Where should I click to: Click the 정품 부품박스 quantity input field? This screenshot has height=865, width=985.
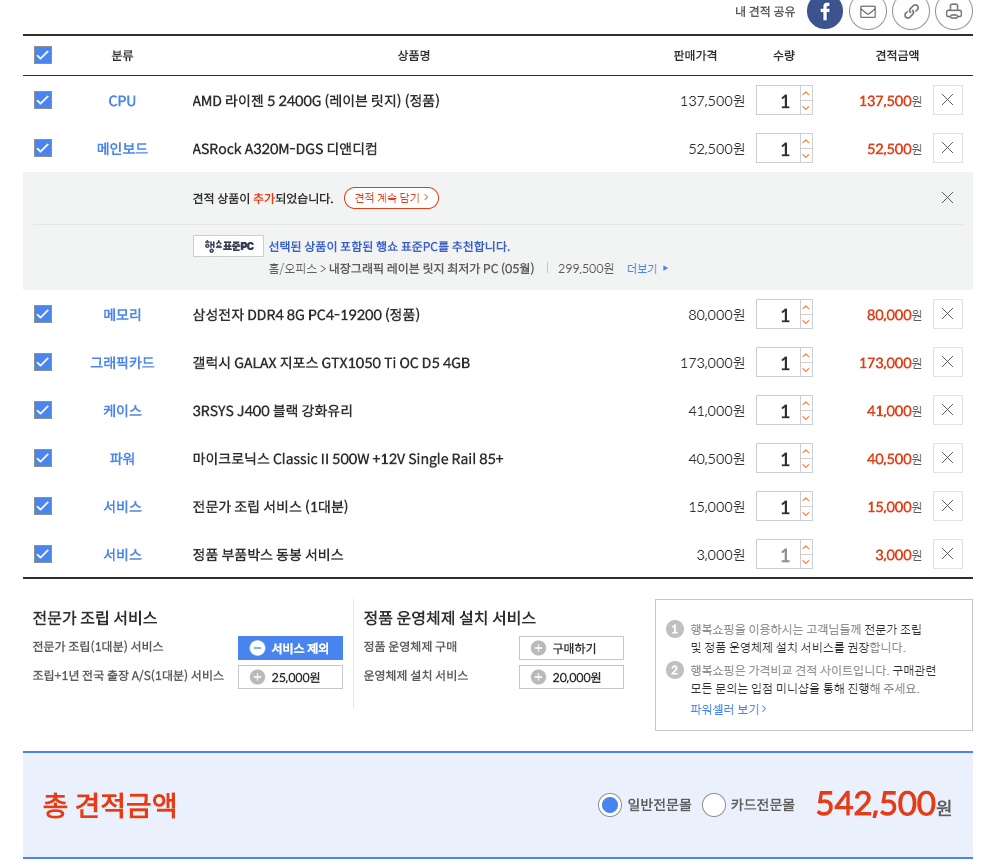(x=778, y=555)
